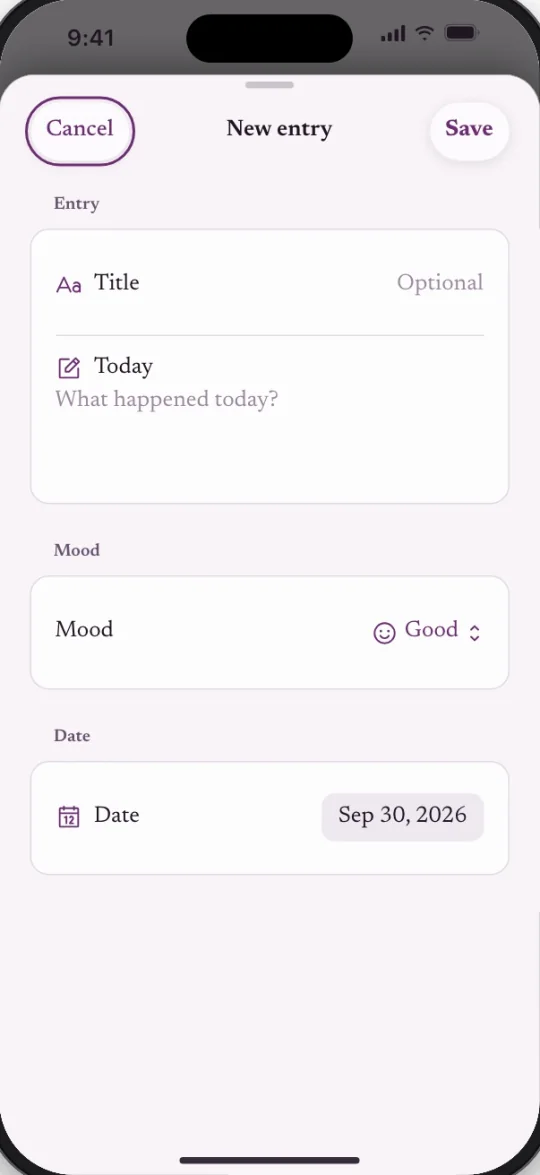
Task: Click the pencil edit icon beside Today
Action: click(x=69, y=368)
